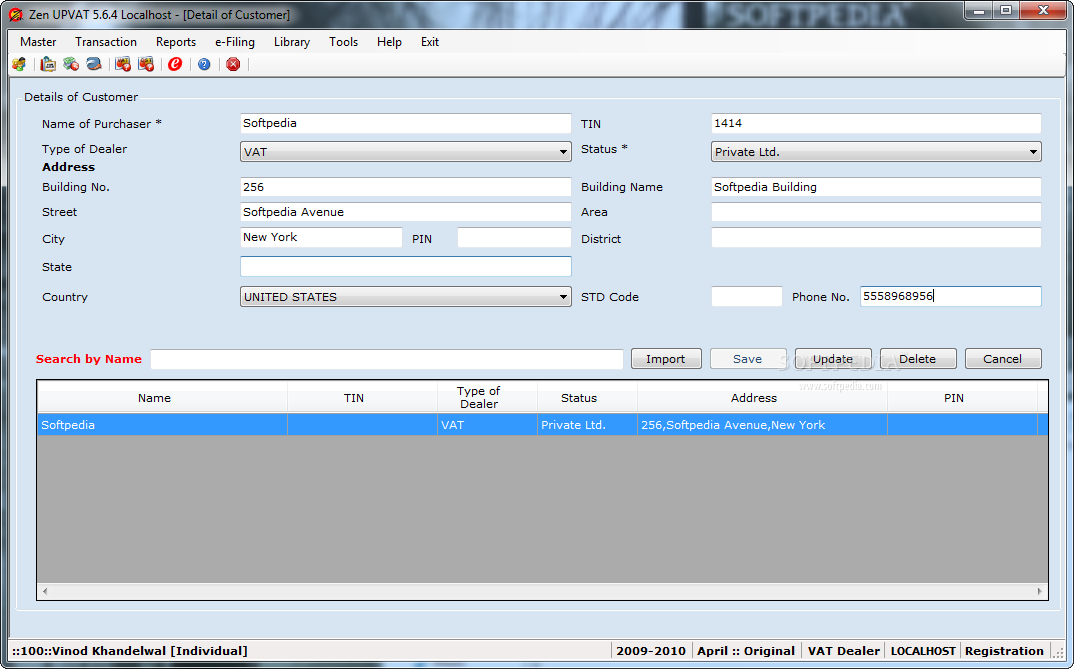Click the blue swoosh hand toolbar icon
The height and width of the screenshot is (669, 1074).
tap(94, 64)
